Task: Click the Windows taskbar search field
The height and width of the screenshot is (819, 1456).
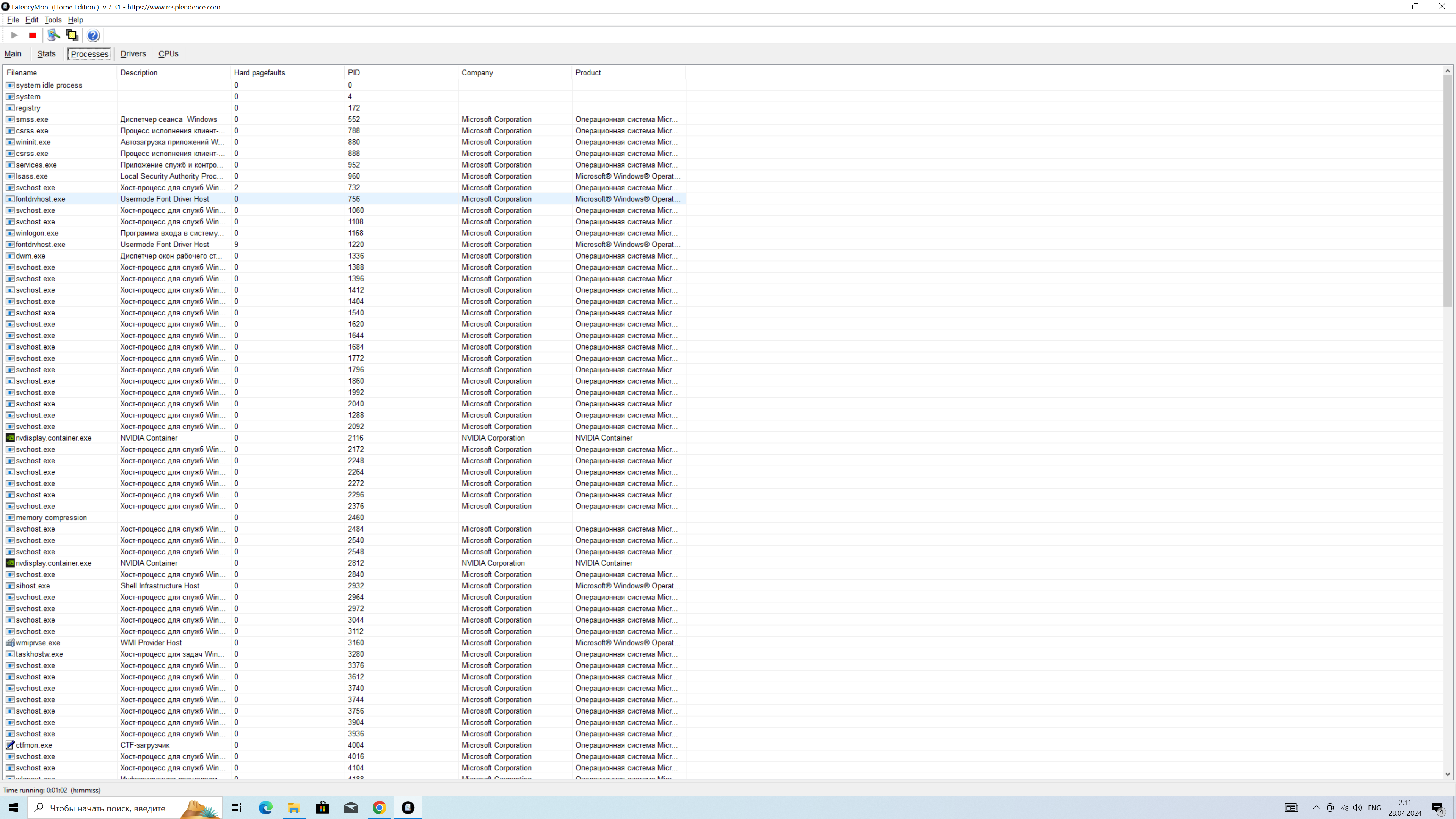Action: [x=107, y=808]
